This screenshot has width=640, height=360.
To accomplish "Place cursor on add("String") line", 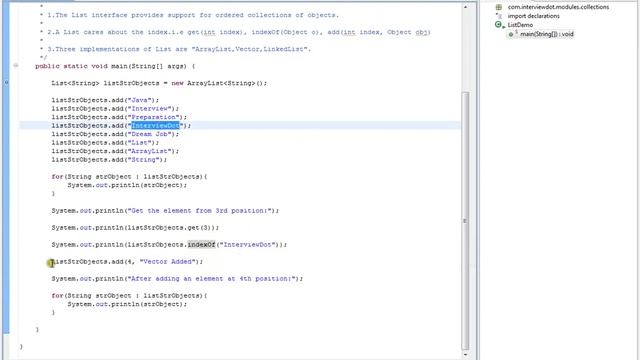I will pos(109,160).
